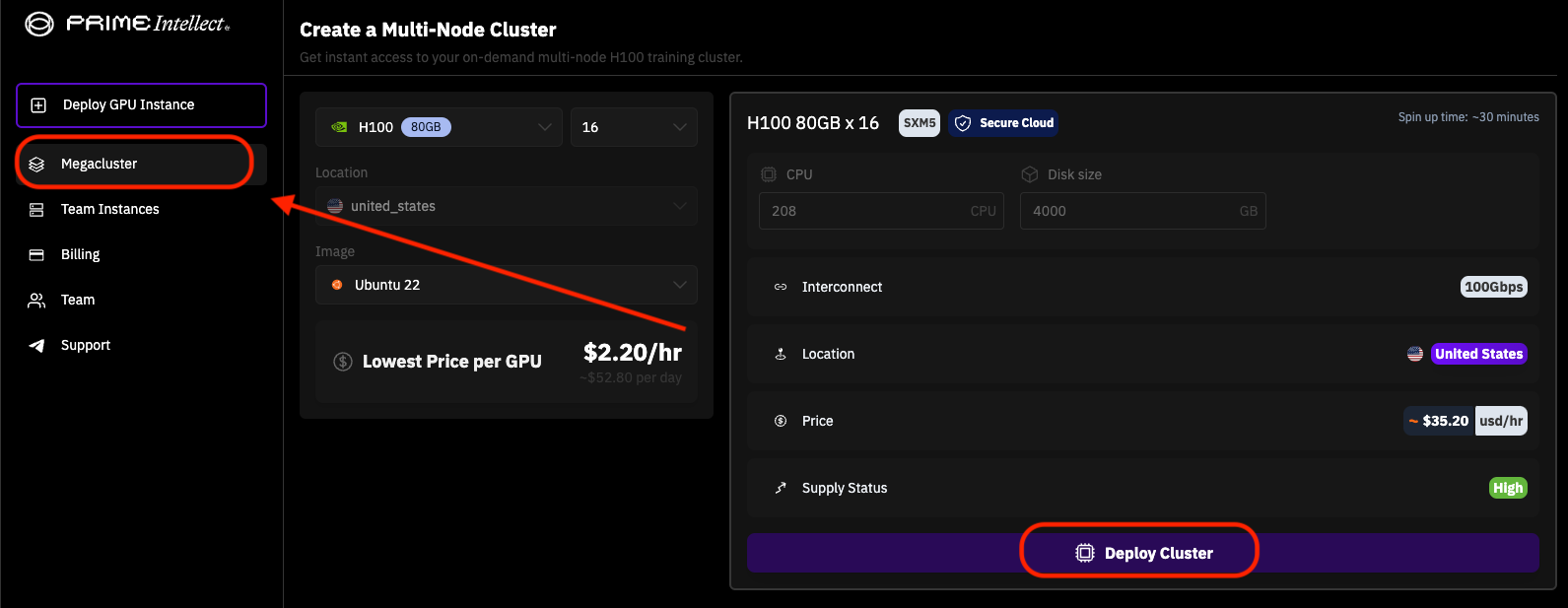Click the Support paper plane icon
The width and height of the screenshot is (1568, 608).
[x=36, y=346]
